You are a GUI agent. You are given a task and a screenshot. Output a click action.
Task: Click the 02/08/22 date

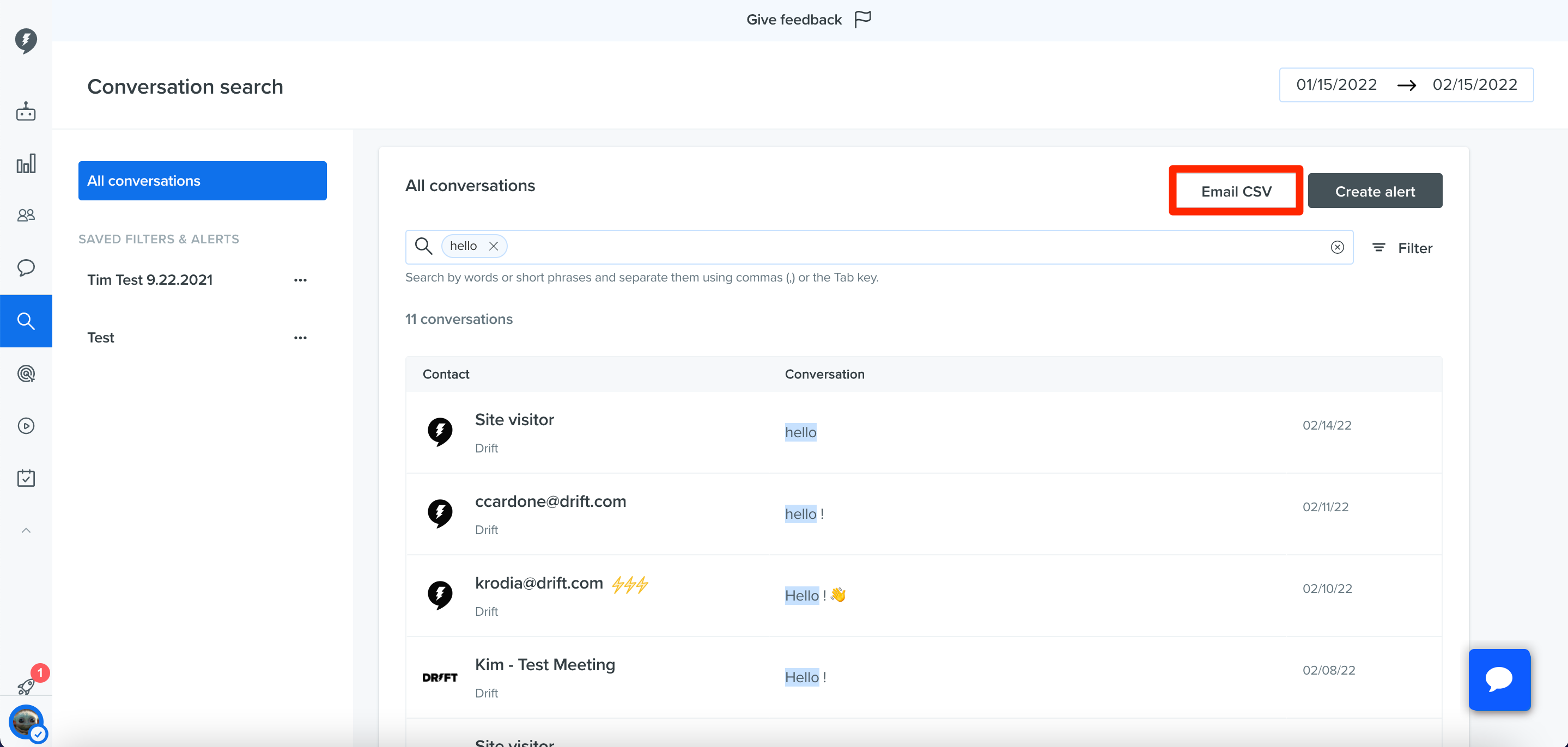1329,670
